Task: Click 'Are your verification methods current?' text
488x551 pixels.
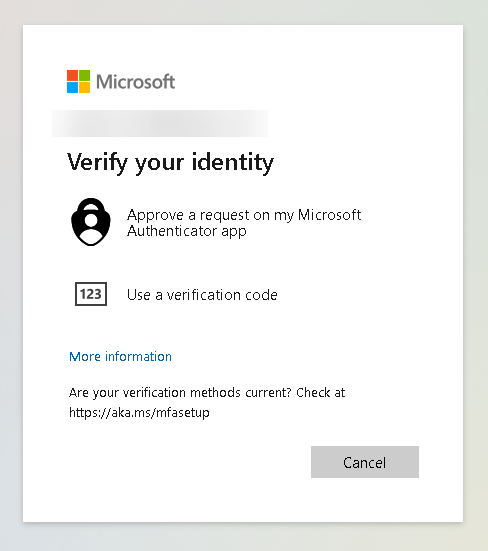Action: tap(180, 393)
